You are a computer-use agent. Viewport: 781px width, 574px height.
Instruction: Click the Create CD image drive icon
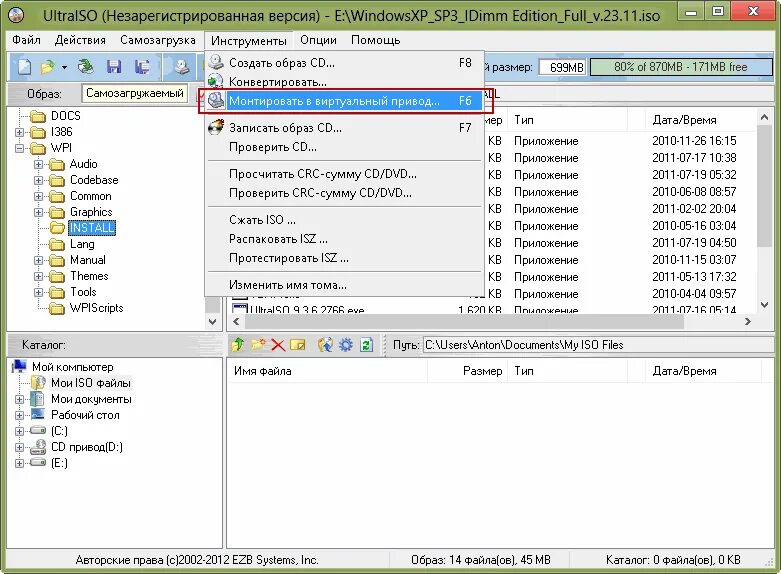(x=182, y=67)
